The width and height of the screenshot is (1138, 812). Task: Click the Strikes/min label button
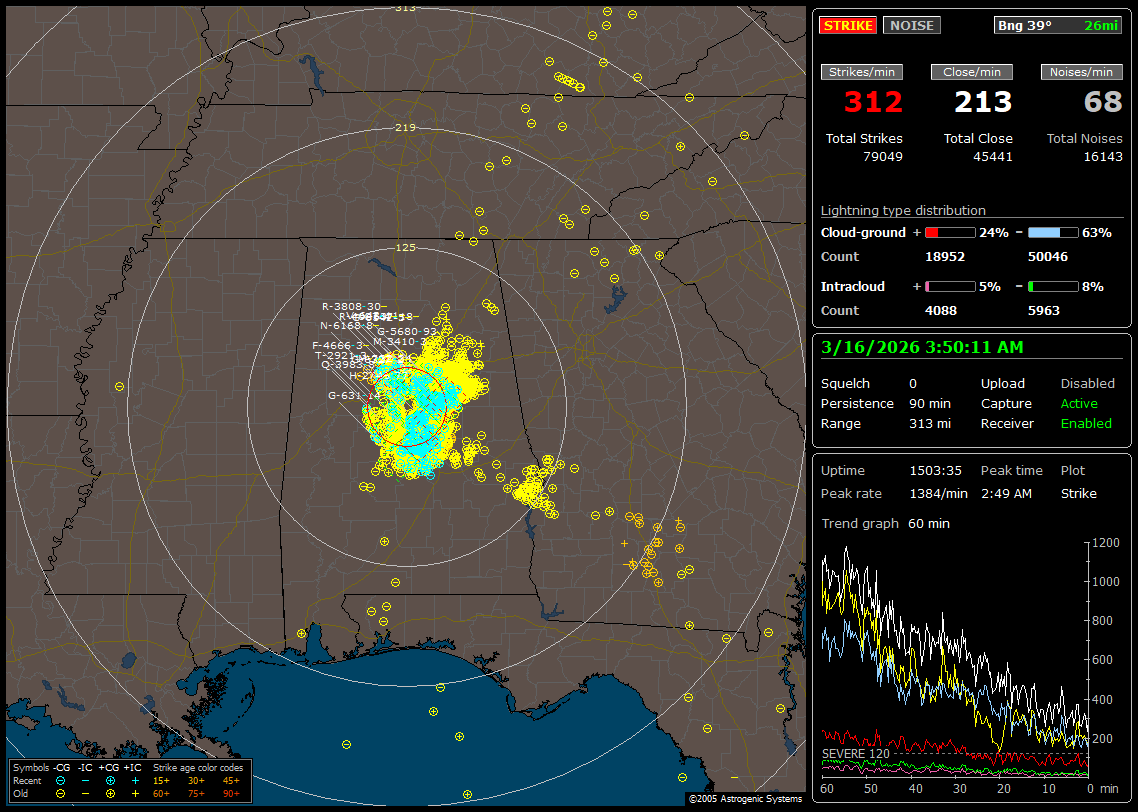862,72
